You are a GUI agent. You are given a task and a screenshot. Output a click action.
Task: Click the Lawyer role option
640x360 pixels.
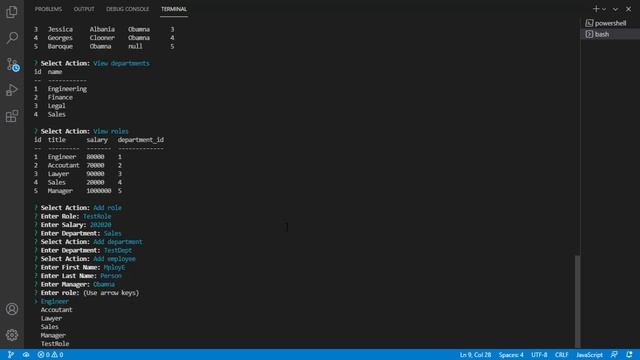click(51, 318)
